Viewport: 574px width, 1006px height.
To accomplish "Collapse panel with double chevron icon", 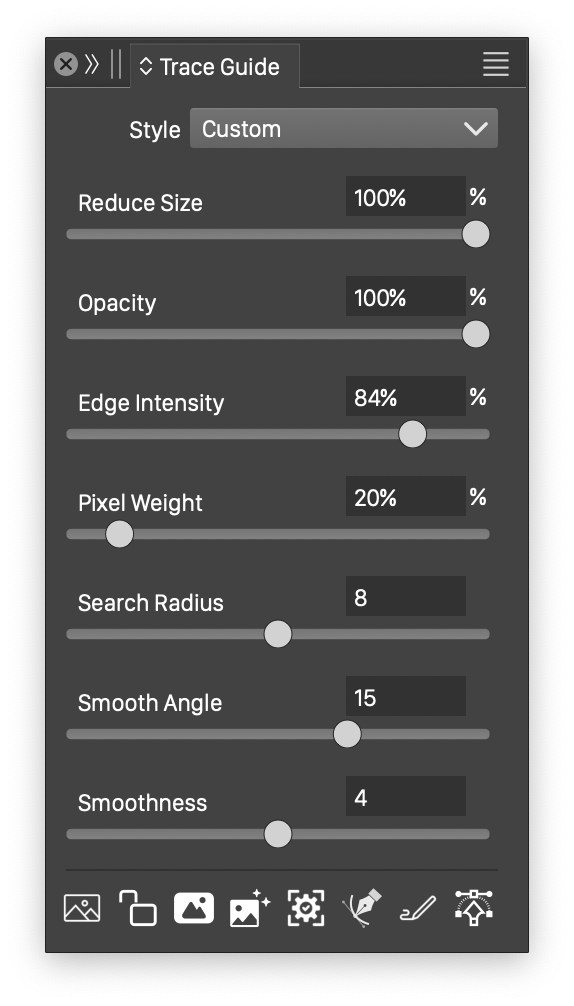I will [92, 64].
